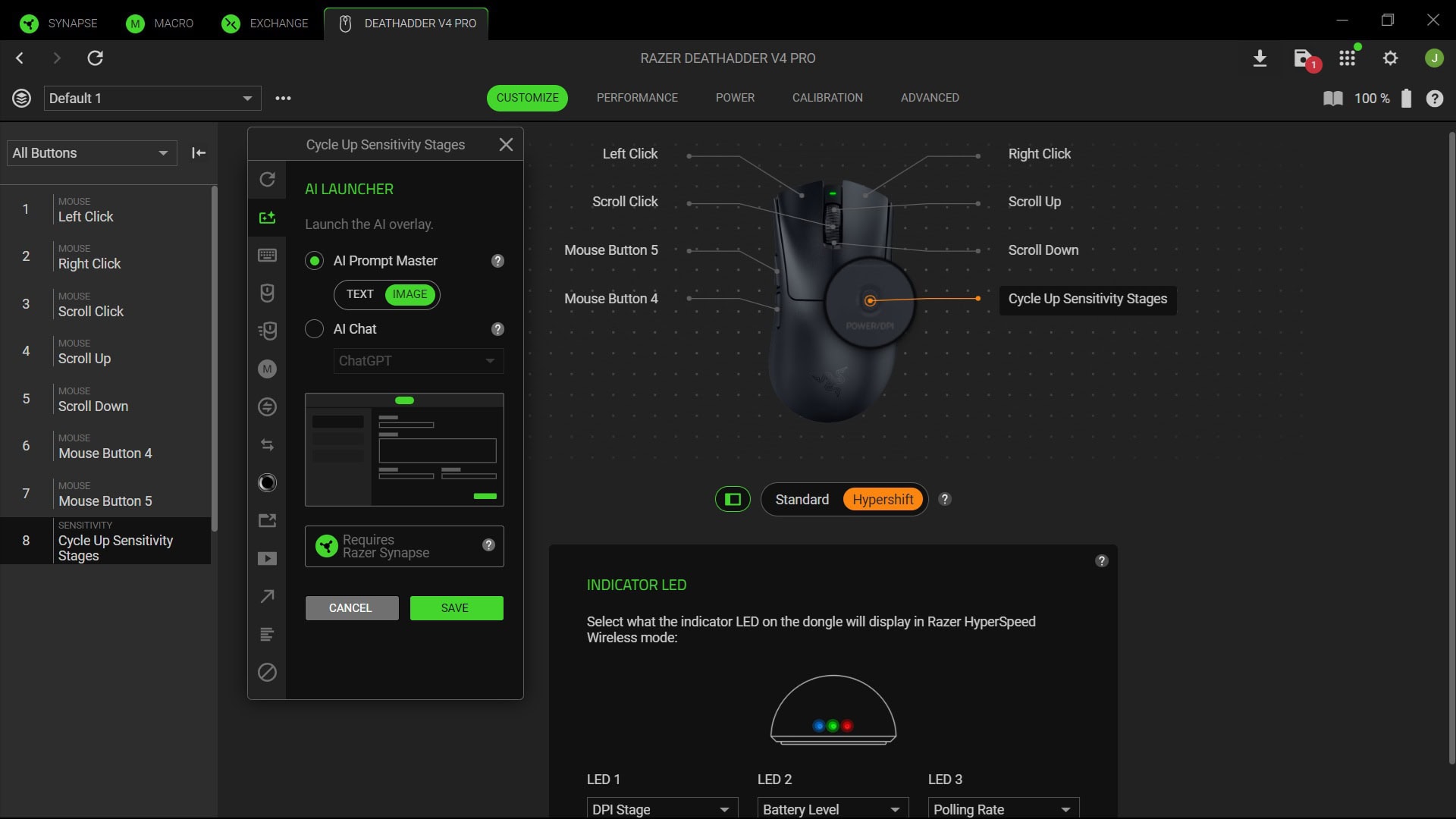Click the download updates icon
Screen dimensions: 1456x819
coord(1260,58)
